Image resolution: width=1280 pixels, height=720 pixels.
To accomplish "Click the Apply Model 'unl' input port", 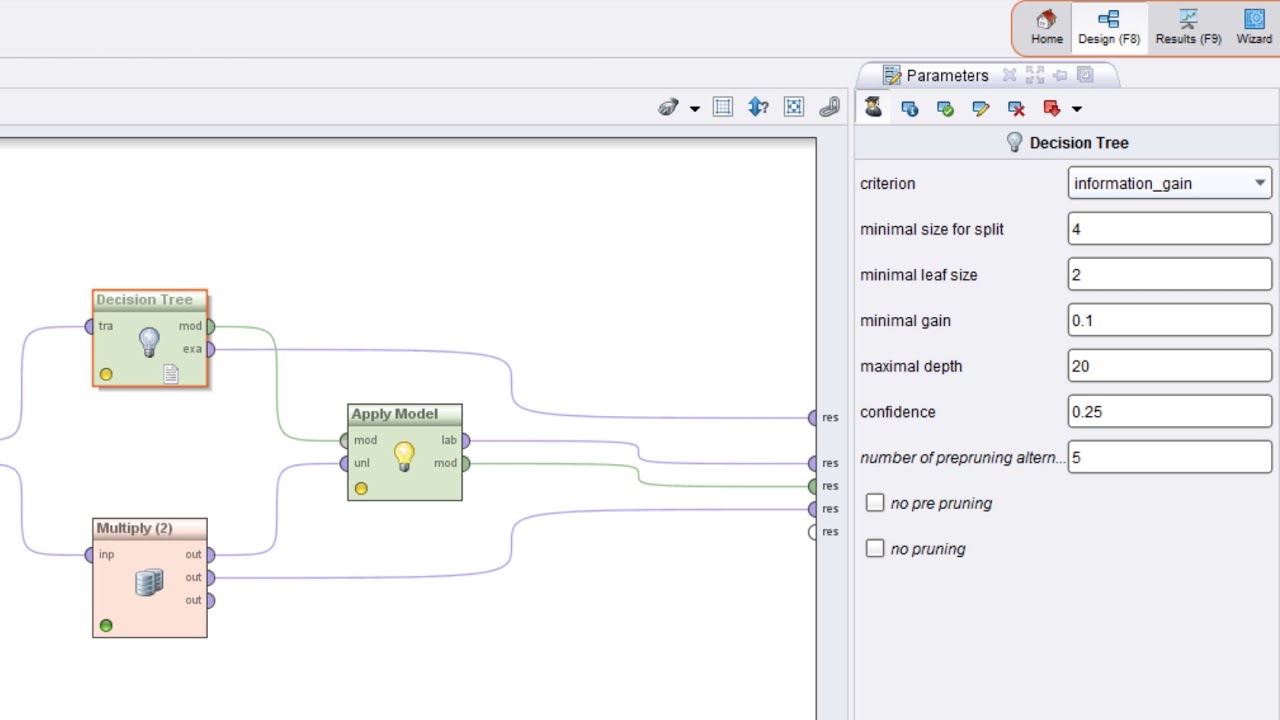I will coord(345,463).
